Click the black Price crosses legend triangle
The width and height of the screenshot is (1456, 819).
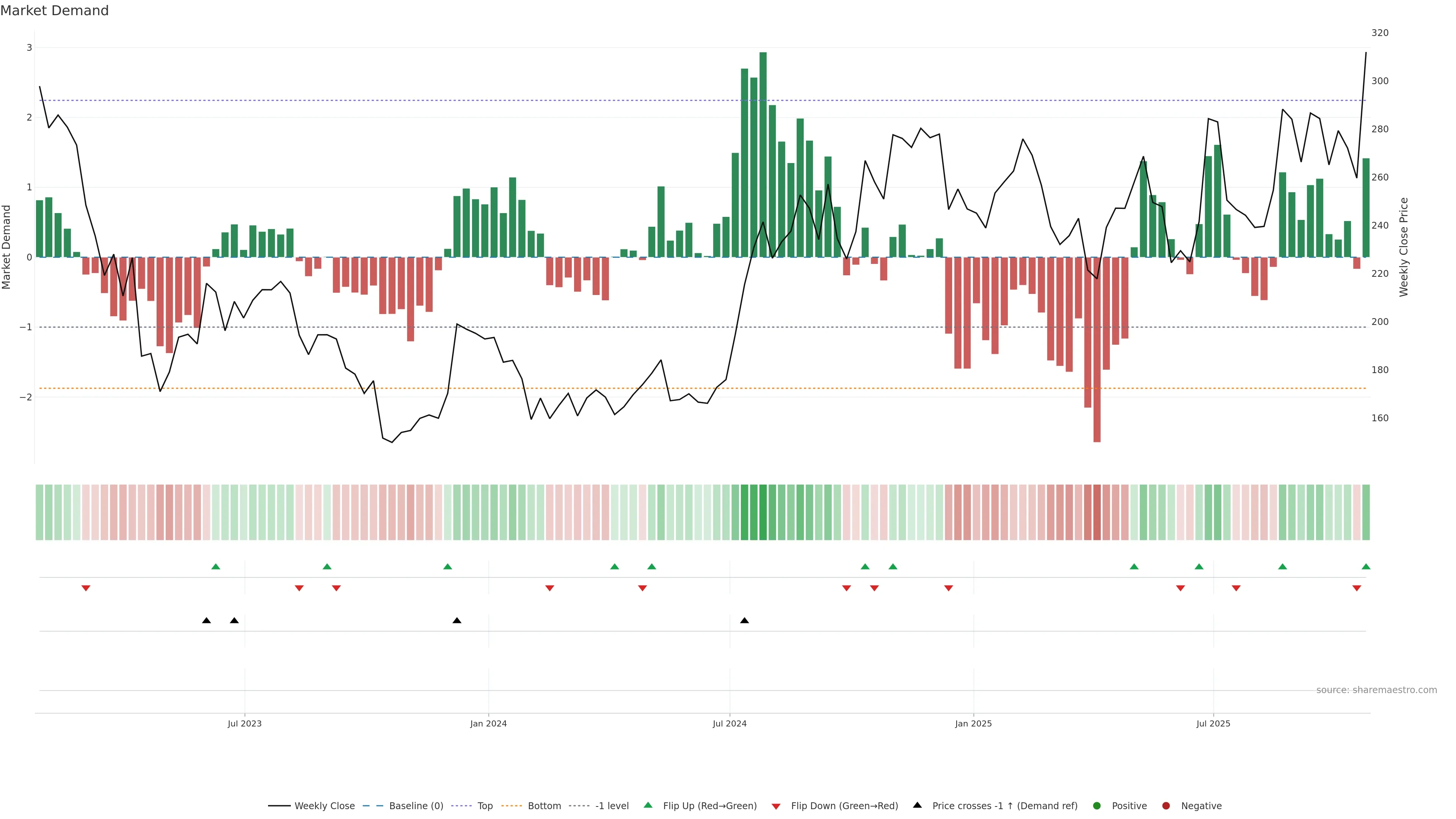[x=917, y=805]
